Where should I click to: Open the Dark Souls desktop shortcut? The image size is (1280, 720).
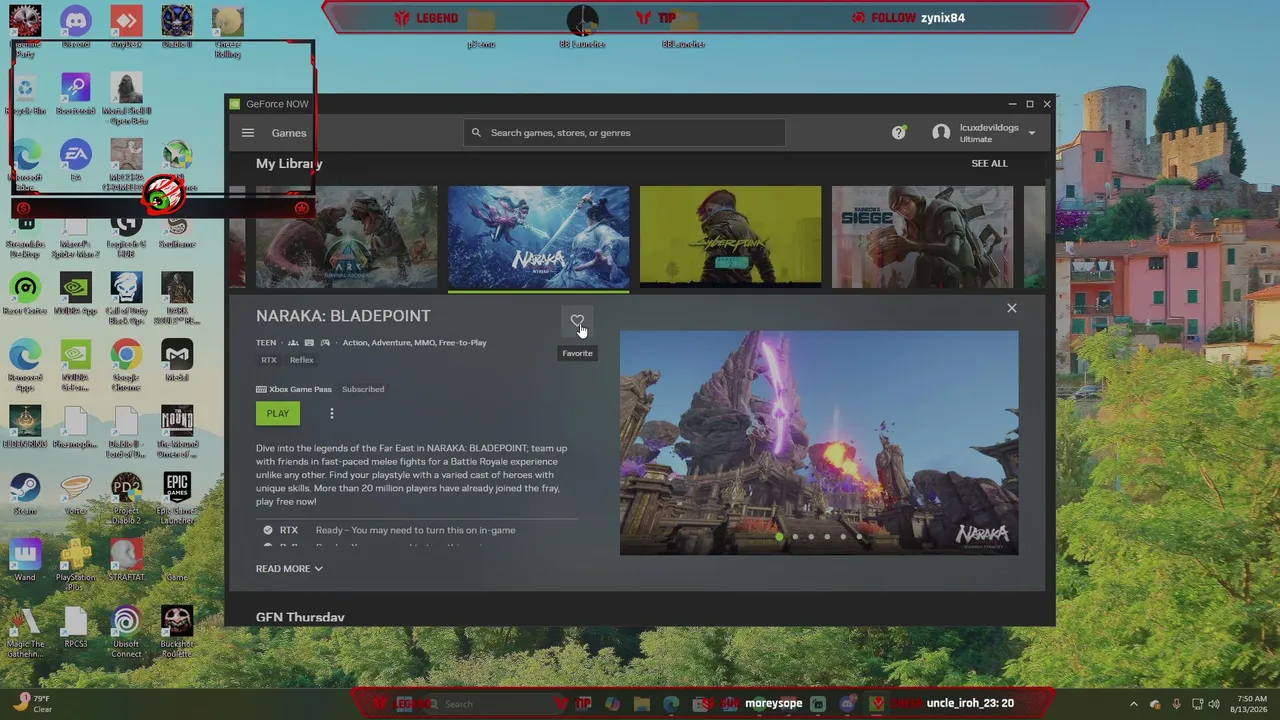click(177, 299)
